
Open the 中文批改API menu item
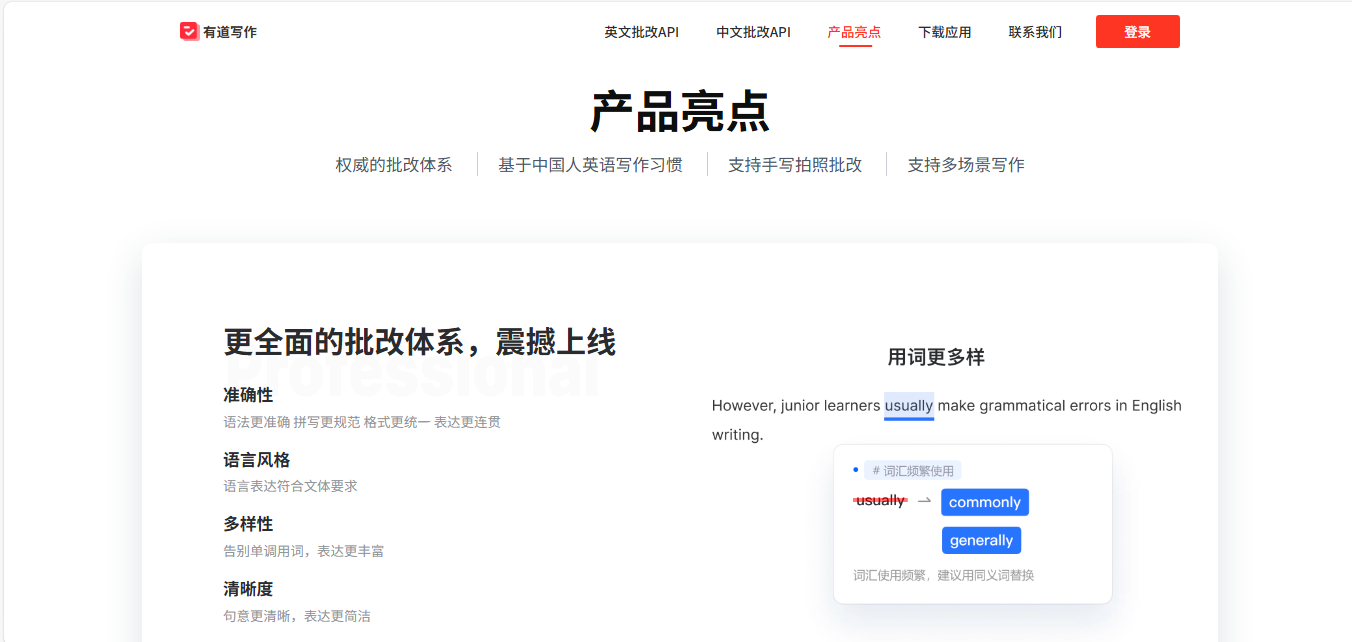tap(753, 32)
